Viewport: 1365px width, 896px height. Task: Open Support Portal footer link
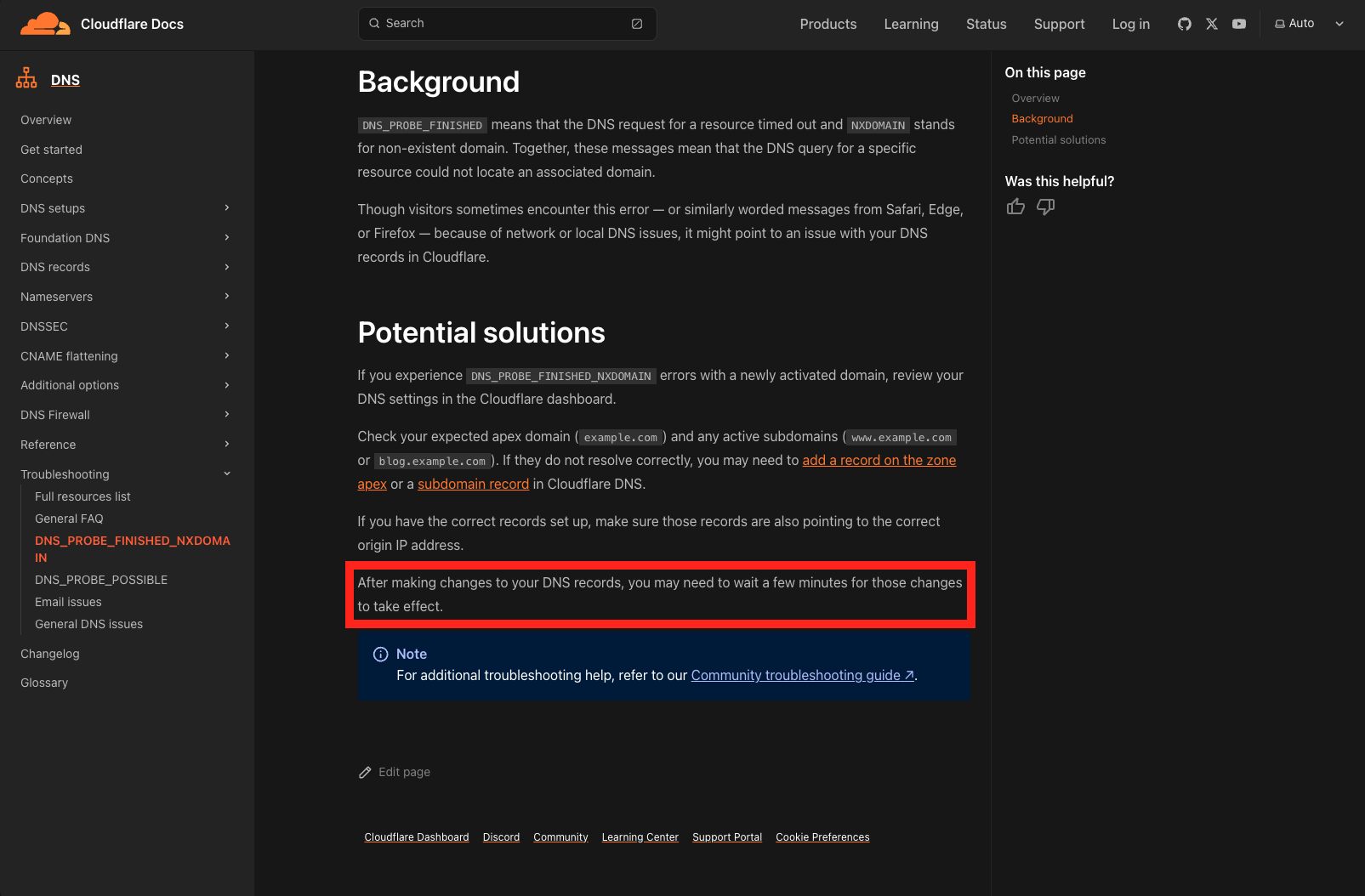(x=727, y=837)
